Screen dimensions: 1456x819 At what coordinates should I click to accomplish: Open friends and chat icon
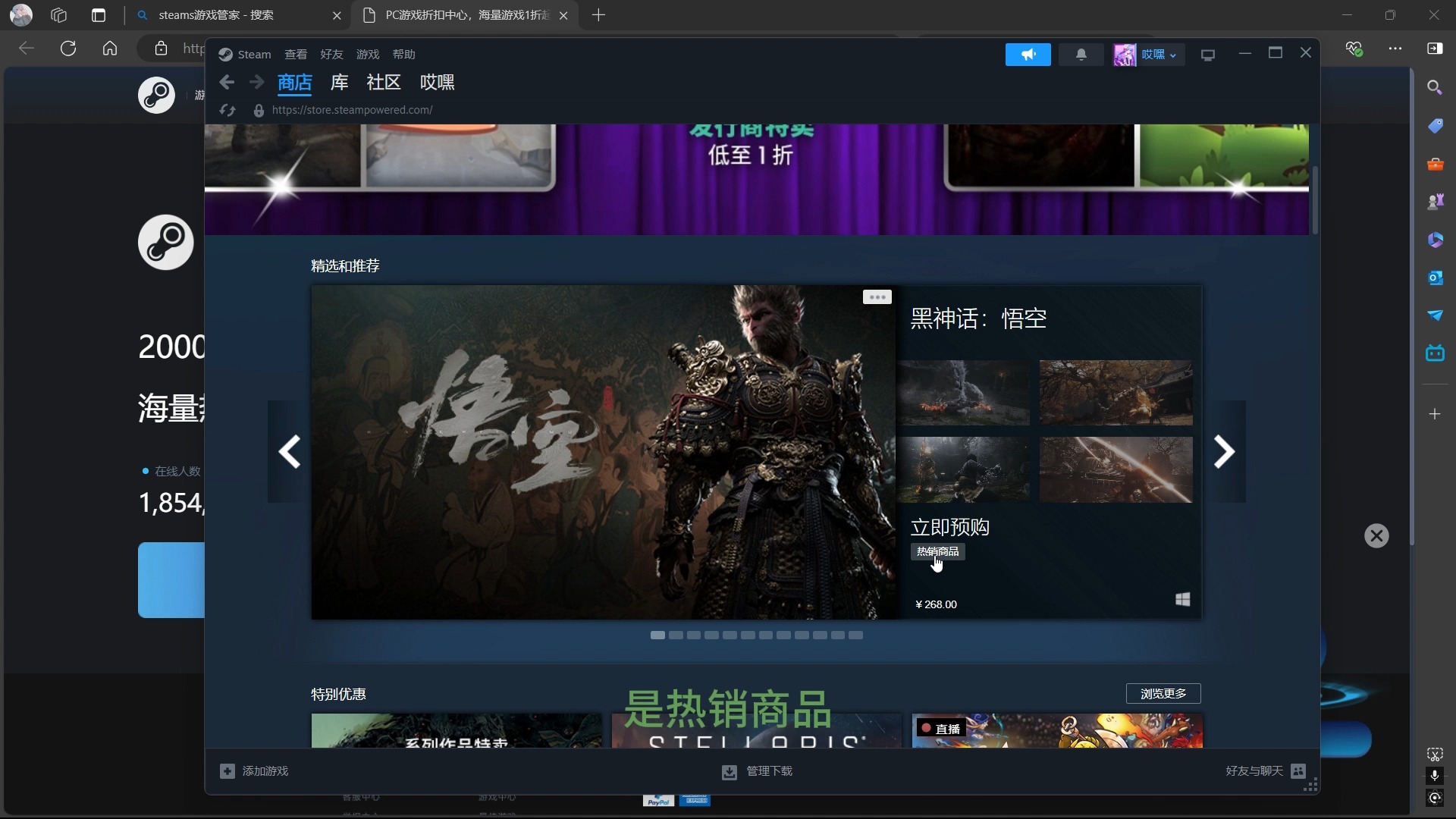click(x=1298, y=771)
